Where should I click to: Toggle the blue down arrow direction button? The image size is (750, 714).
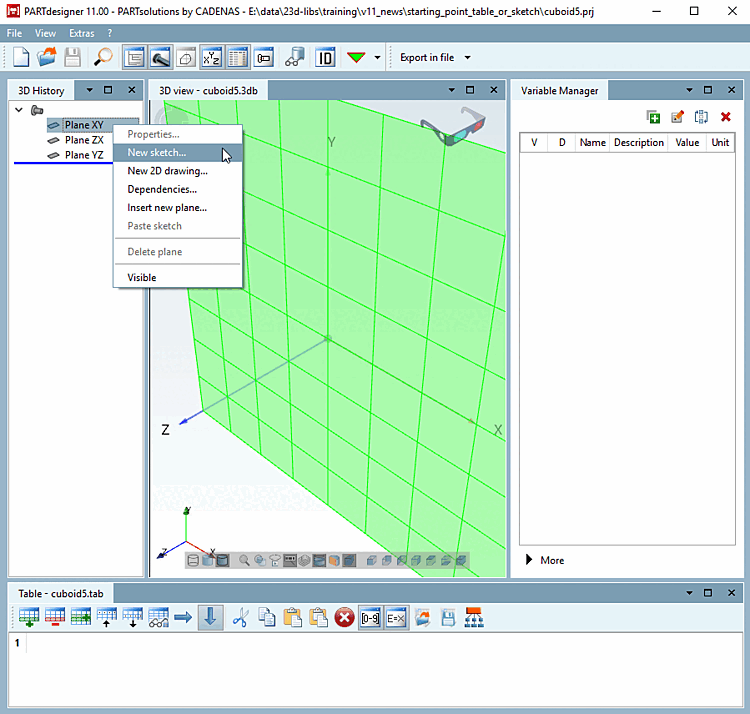pos(211,618)
